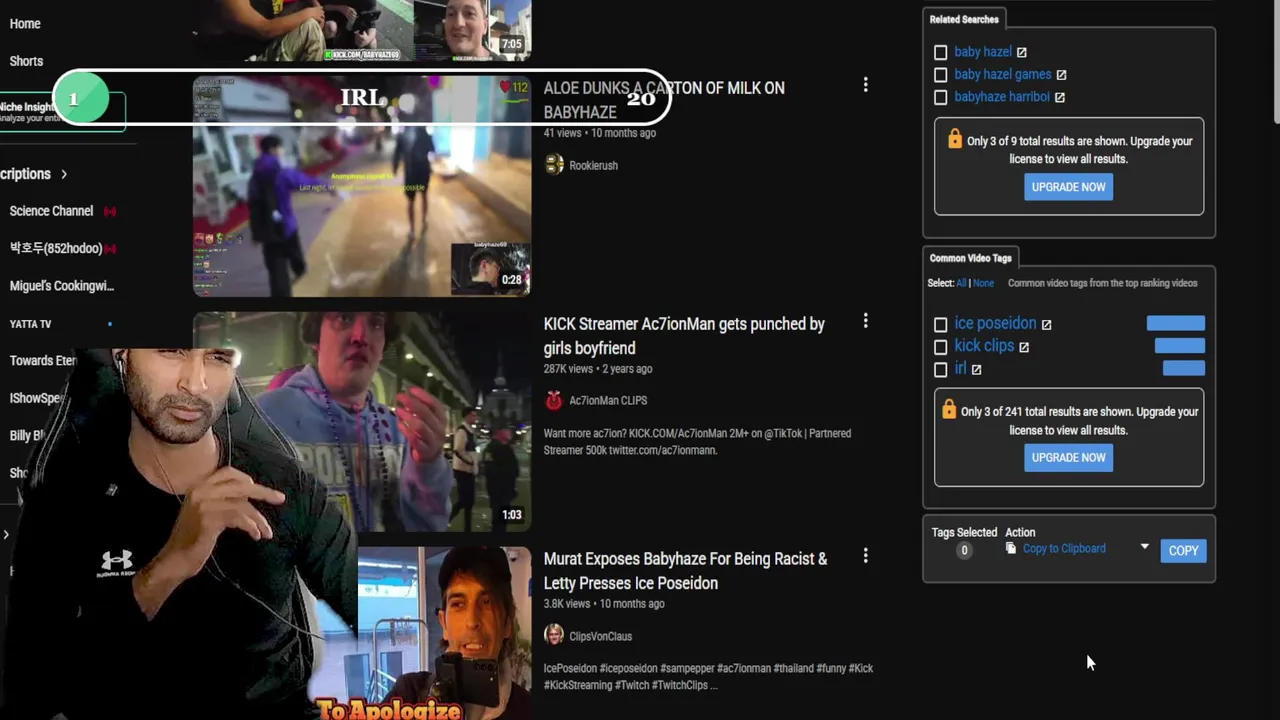
Task: Open external link icon beside irl tag
Action: [976, 370]
